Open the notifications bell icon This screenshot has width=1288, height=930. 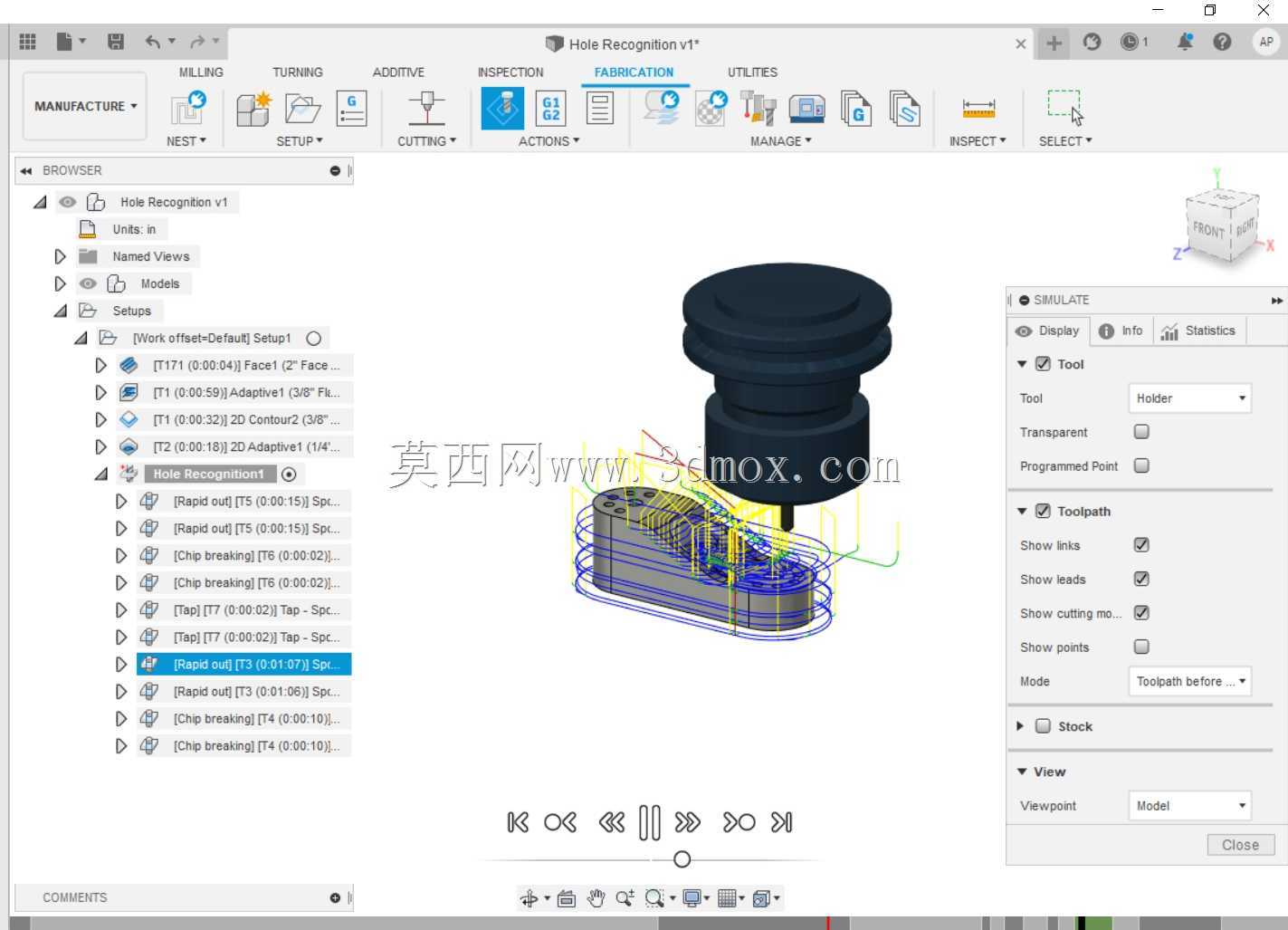click(x=1184, y=42)
